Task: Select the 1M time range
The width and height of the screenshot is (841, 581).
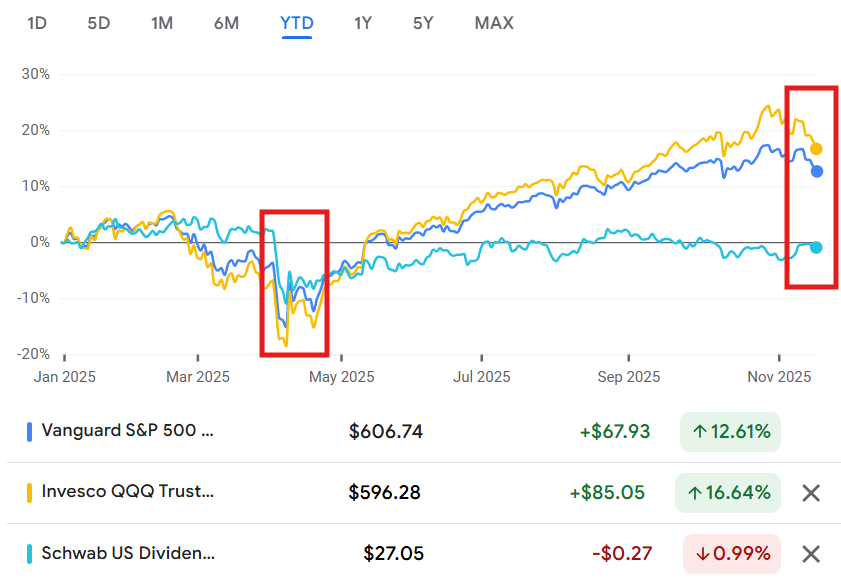Action: [x=162, y=22]
